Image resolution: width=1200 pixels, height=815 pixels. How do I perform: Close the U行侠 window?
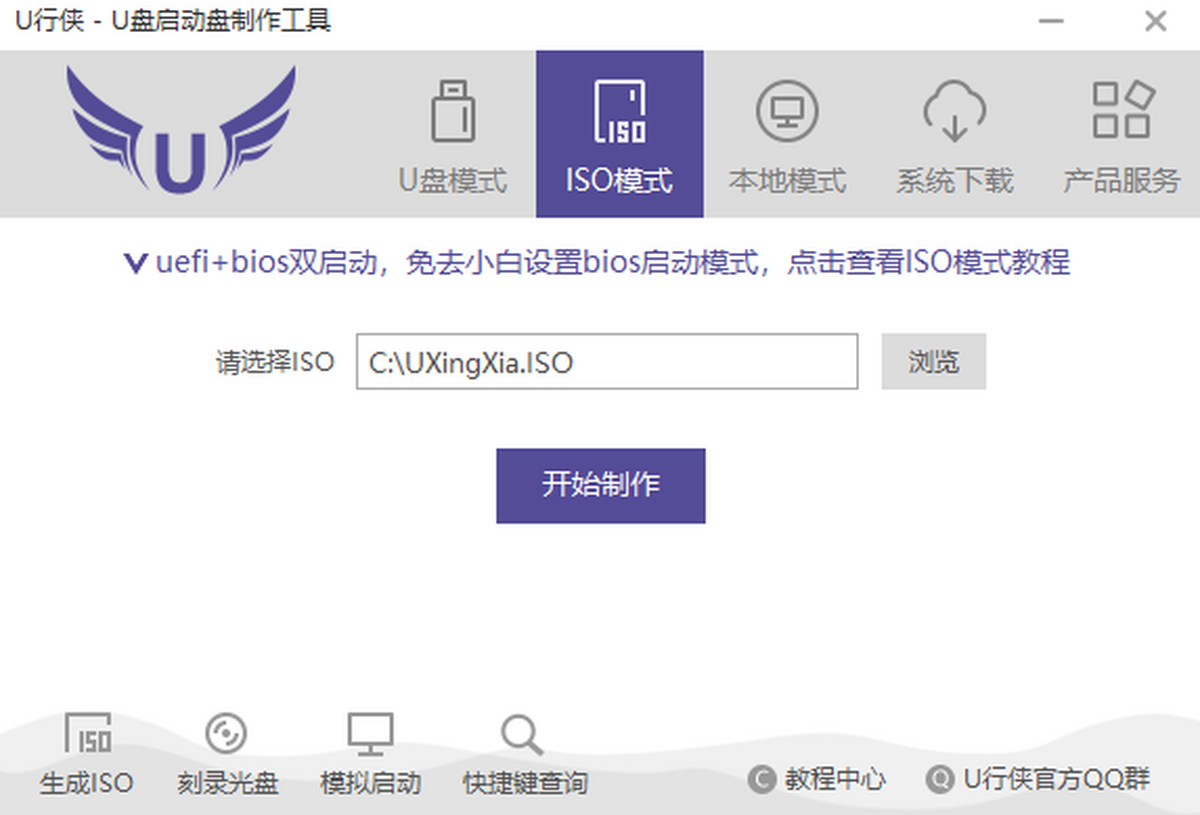tap(1156, 21)
